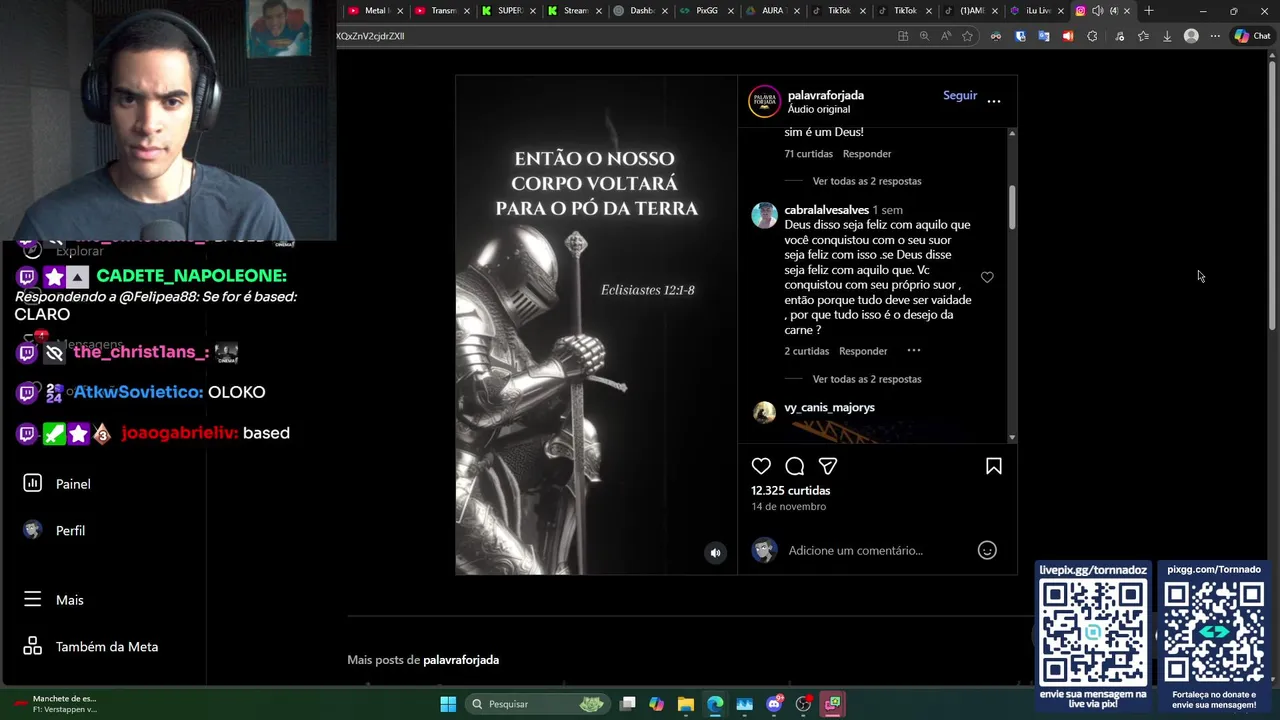Save the post with the bookmark icon

993,466
